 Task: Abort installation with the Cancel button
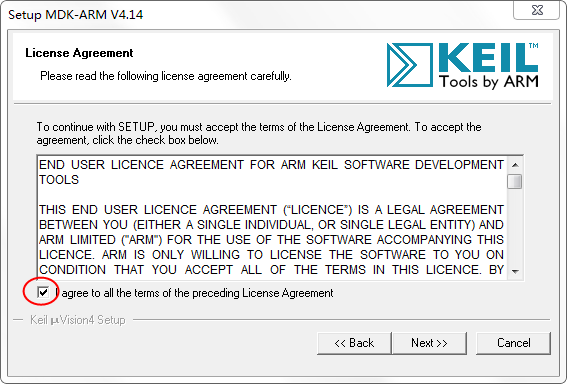click(x=513, y=343)
